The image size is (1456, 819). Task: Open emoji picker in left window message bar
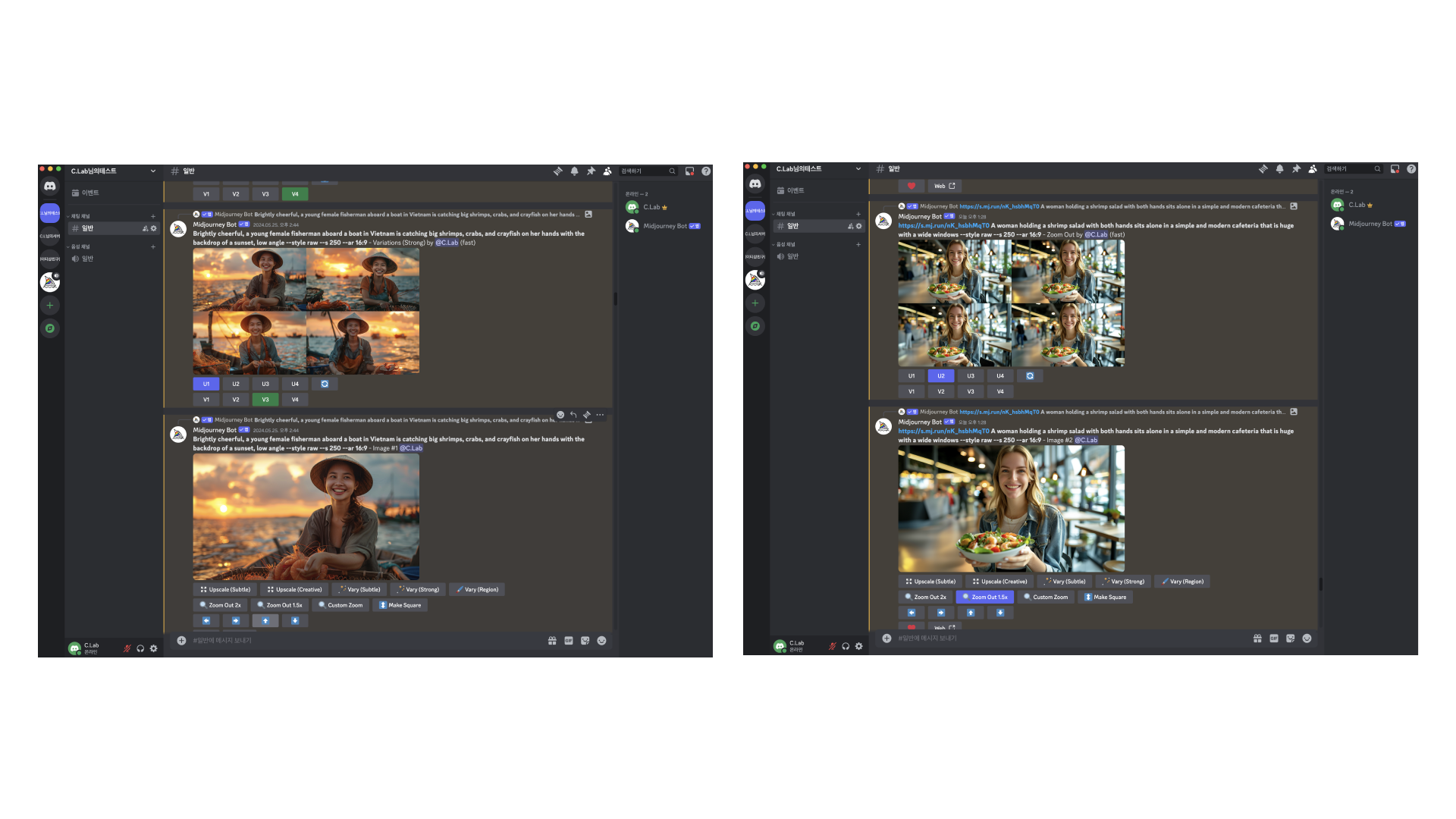[601, 641]
